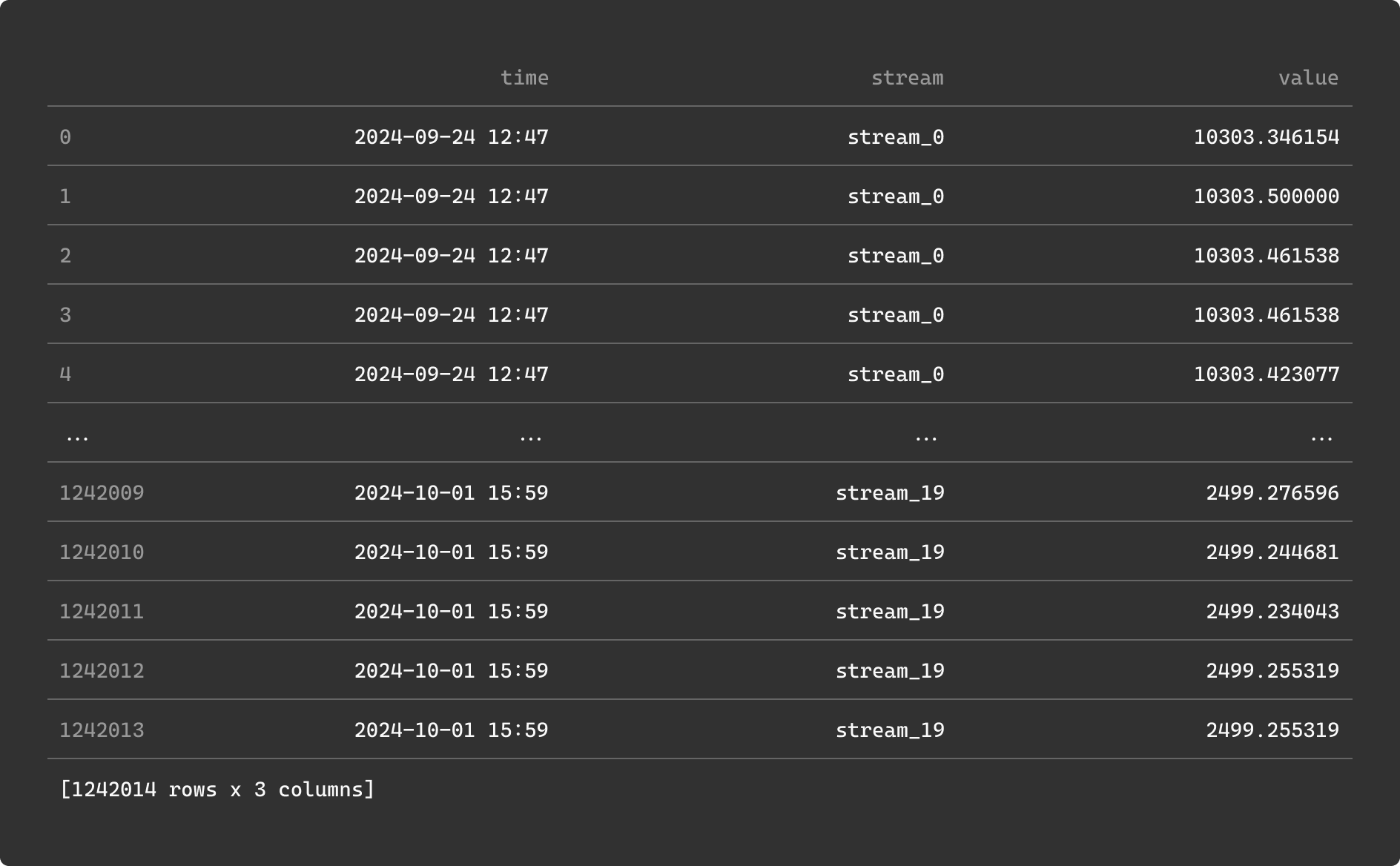Select row index 1242009
Screen dimensions: 1400x866
102,493
